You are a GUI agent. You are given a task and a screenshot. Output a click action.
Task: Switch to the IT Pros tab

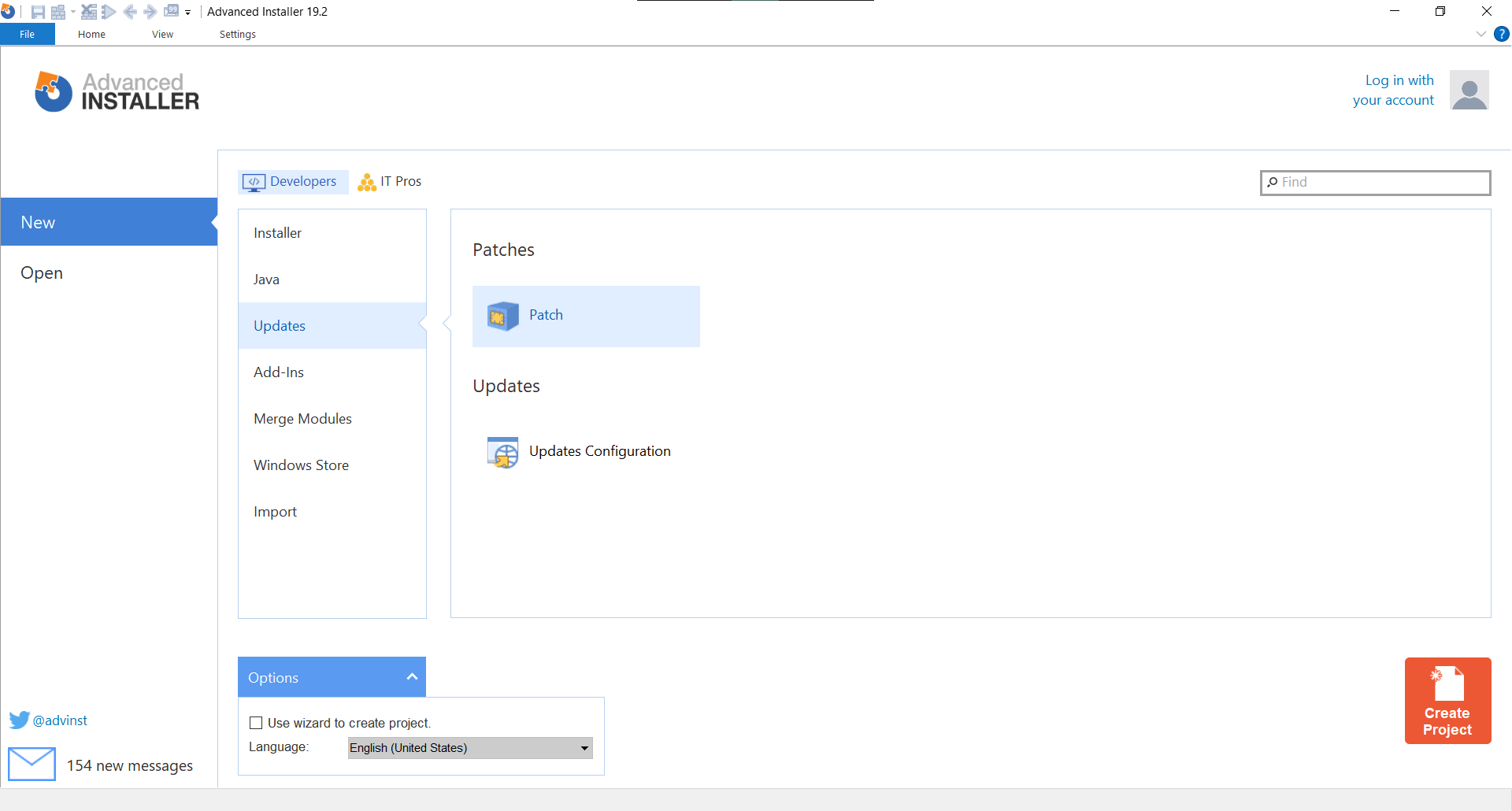[390, 181]
